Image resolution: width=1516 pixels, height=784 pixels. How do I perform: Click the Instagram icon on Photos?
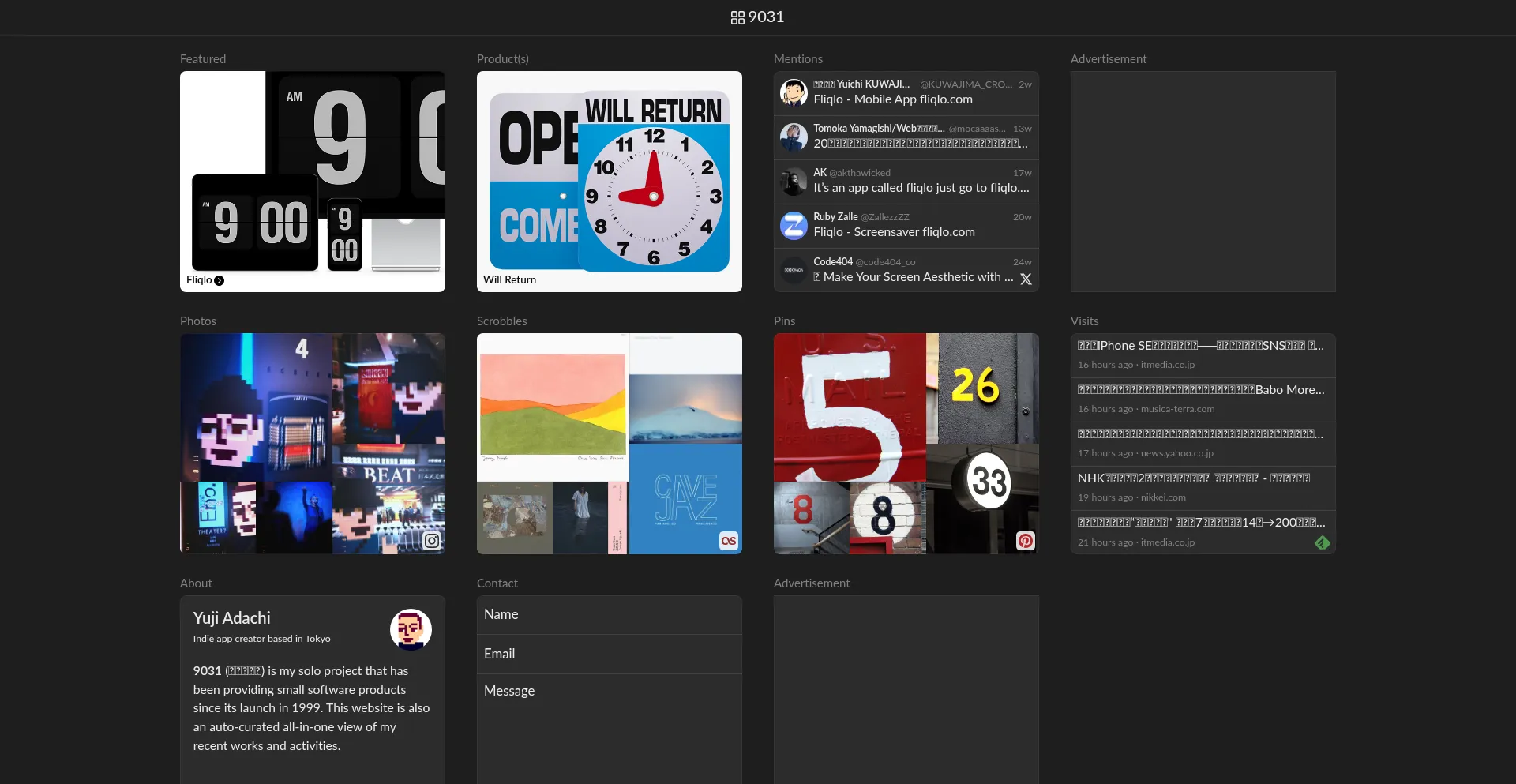432,541
